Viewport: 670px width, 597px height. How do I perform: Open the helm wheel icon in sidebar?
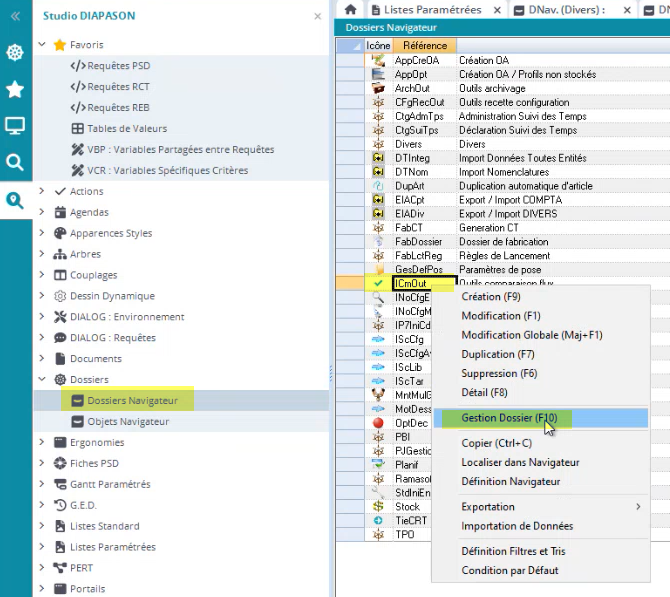(15, 53)
